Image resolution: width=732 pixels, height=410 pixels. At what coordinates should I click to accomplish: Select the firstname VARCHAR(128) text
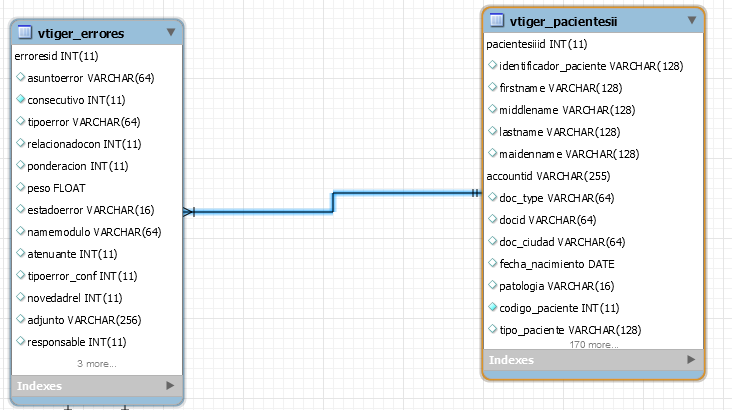[561, 88]
